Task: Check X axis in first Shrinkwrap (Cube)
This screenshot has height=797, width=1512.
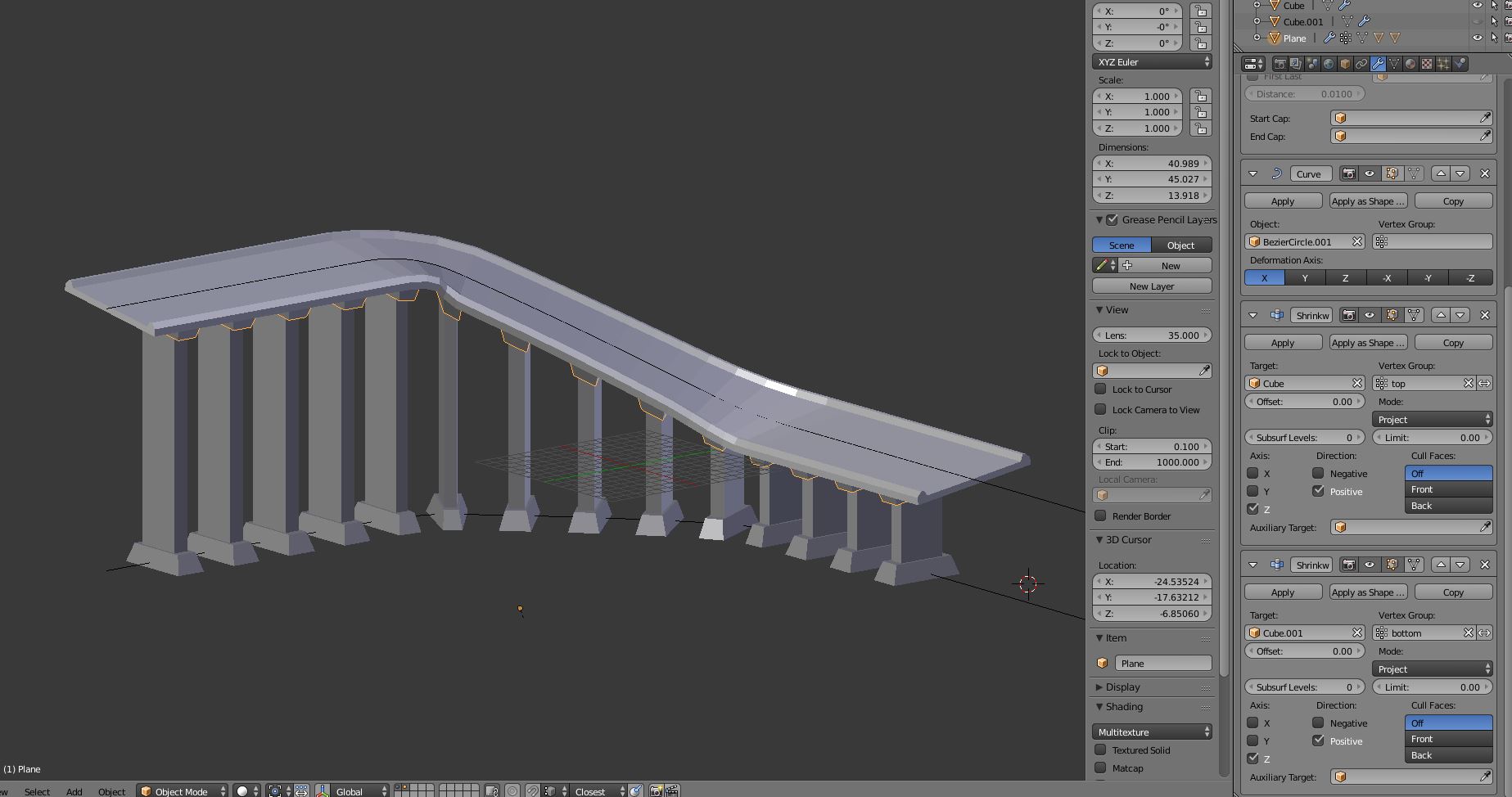Action: pyautogui.click(x=1252, y=473)
